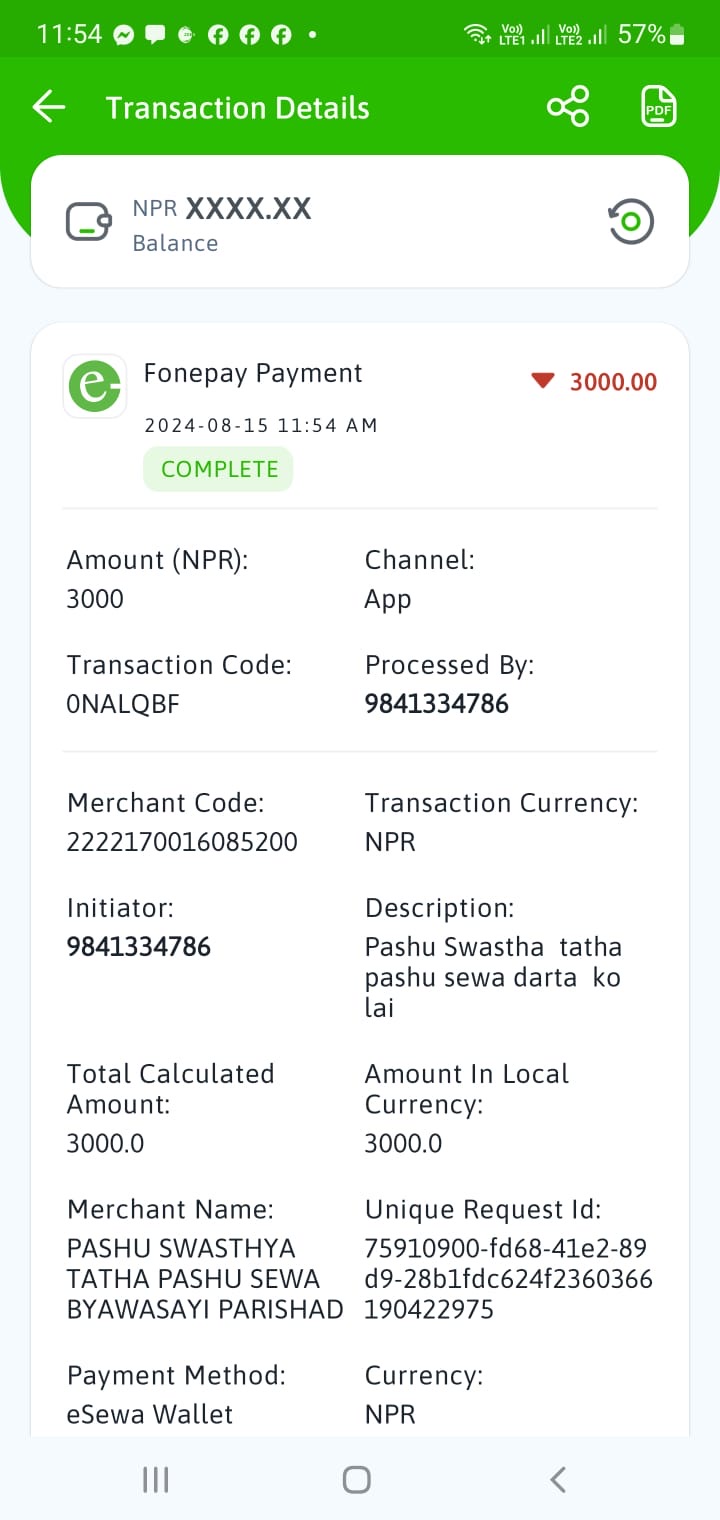Tap the Transaction Details title
720x1520 pixels.
(x=238, y=108)
